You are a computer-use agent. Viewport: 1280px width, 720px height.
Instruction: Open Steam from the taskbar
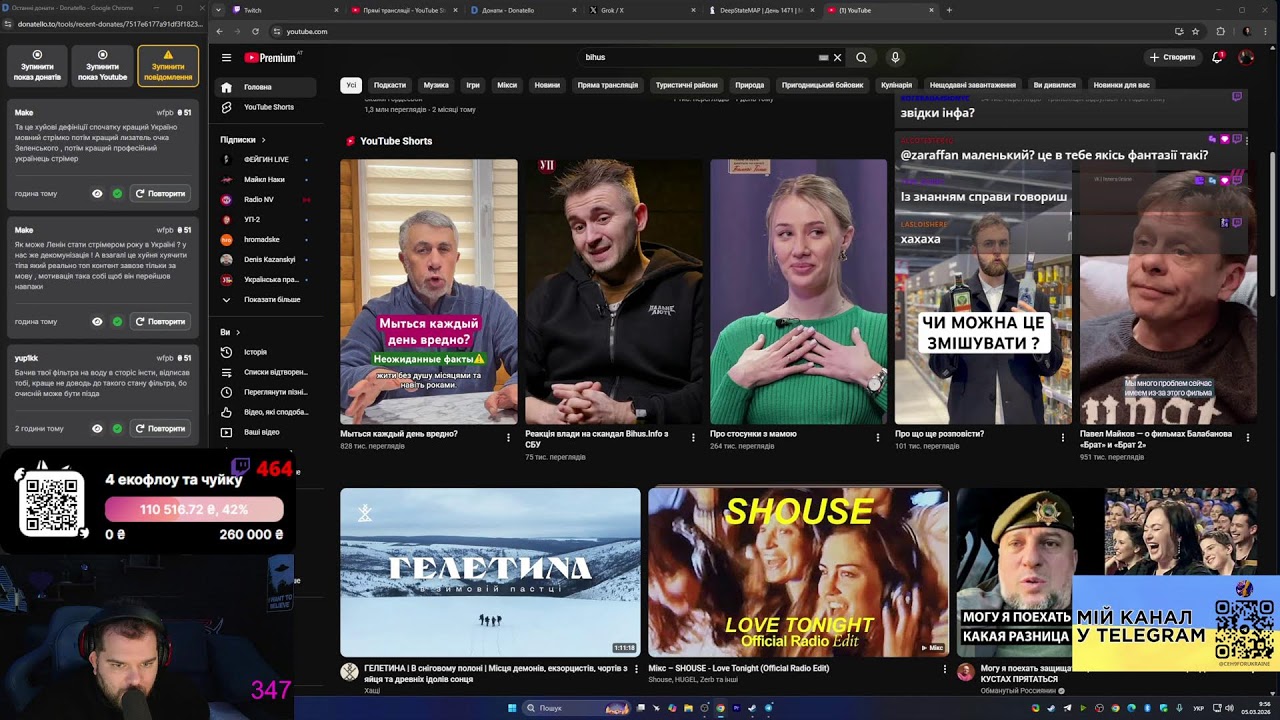(752, 708)
